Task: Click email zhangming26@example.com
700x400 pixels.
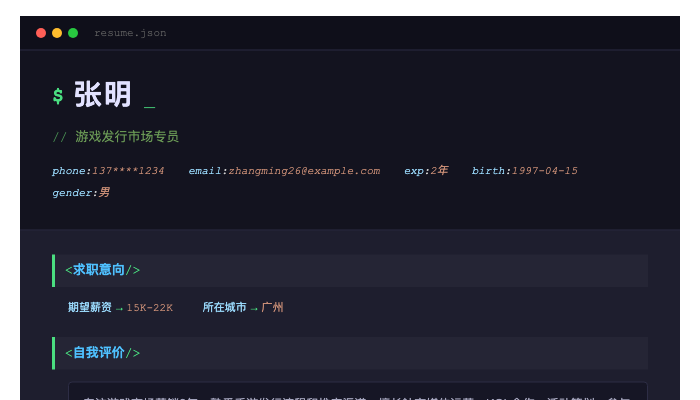Action: [304, 171]
